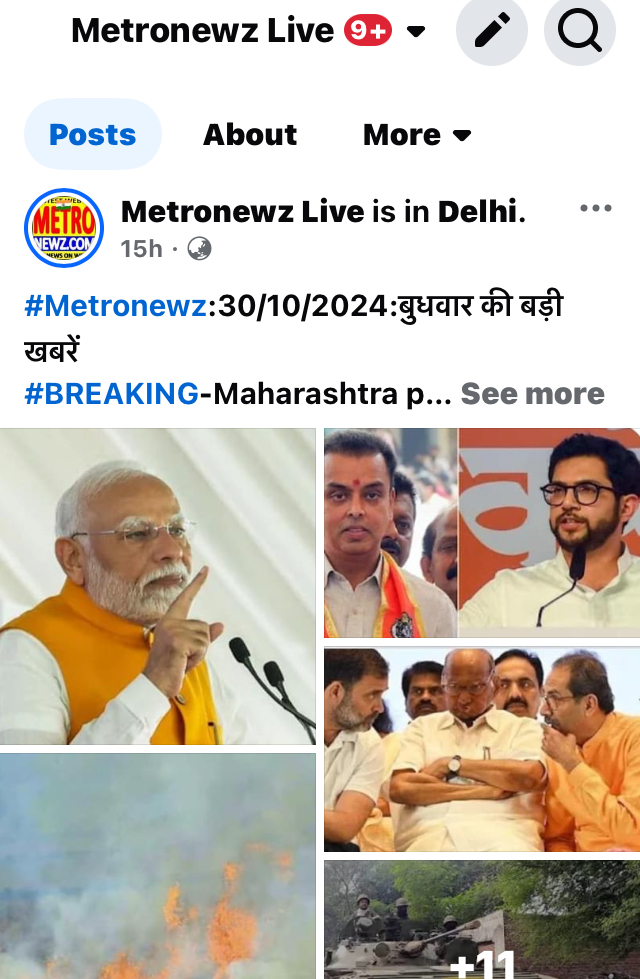Expand the Metronewz Live page switcher arrow

tap(416, 31)
